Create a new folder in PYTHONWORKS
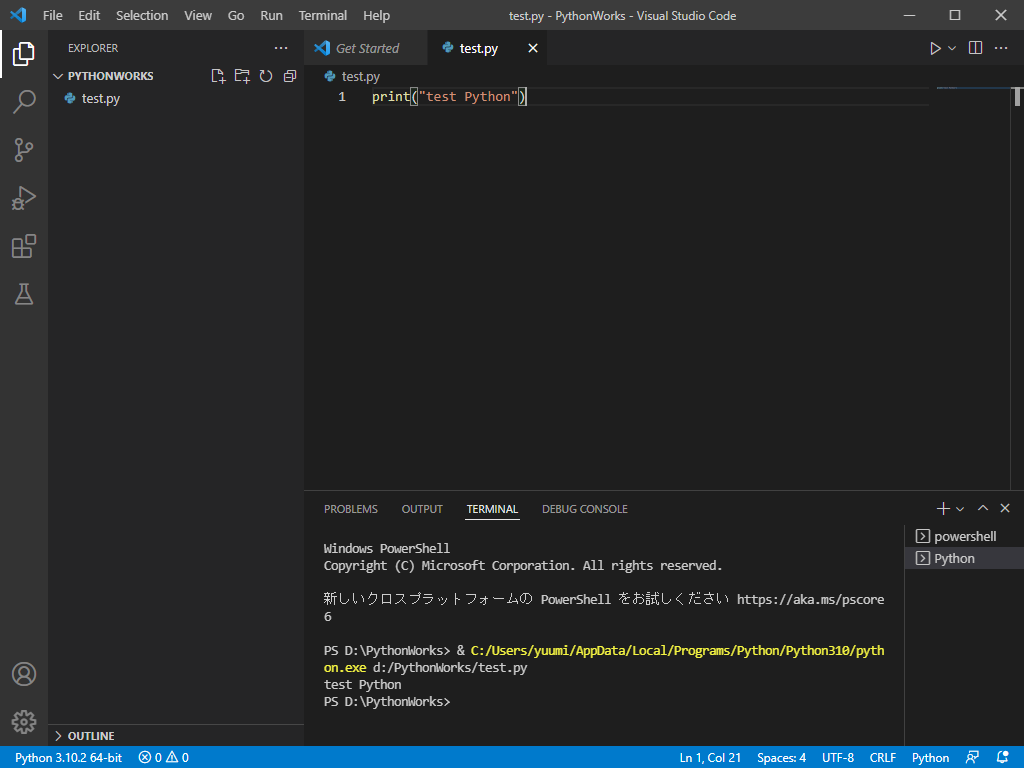1024x768 pixels. (x=242, y=75)
